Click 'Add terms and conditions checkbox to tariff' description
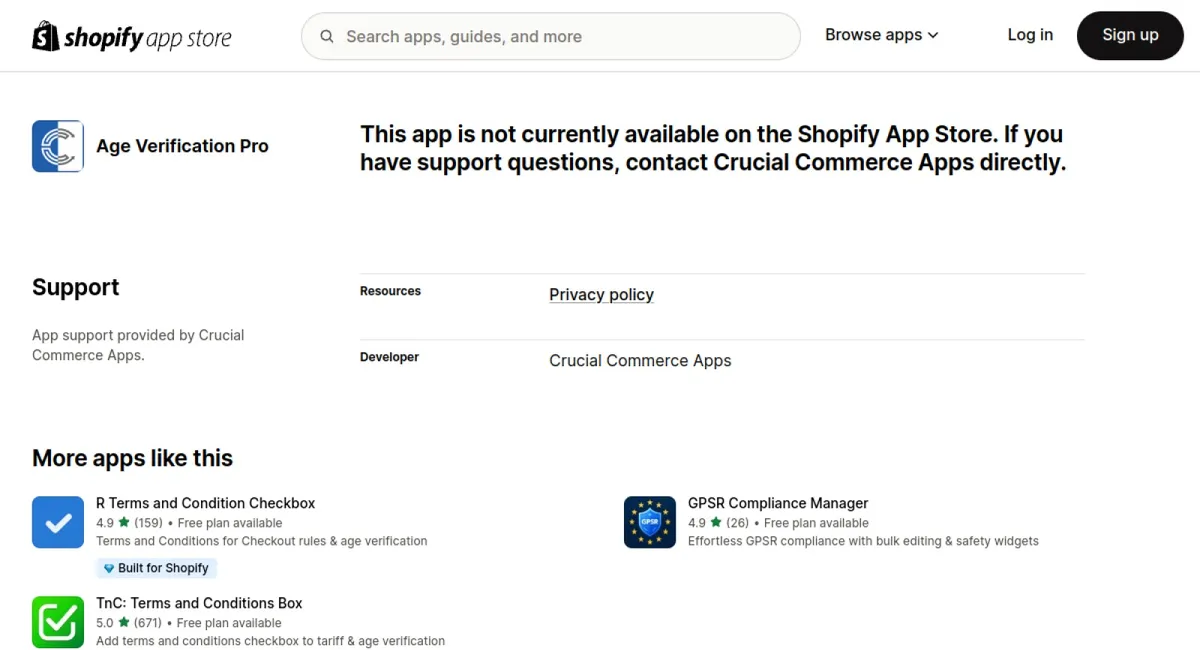The width and height of the screenshot is (1200, 650). point(270,641)
